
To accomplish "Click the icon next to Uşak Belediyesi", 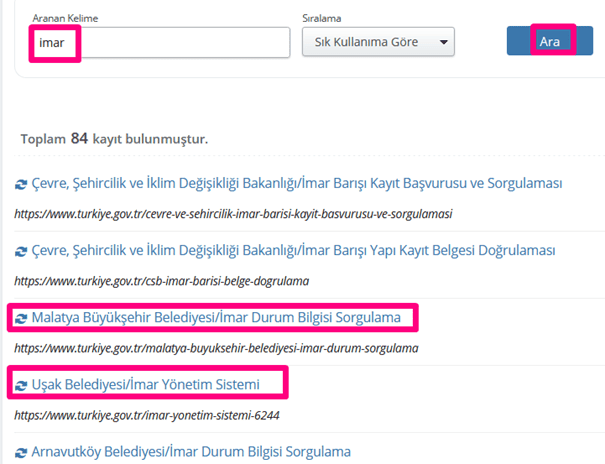I will (x=21, y=384).
